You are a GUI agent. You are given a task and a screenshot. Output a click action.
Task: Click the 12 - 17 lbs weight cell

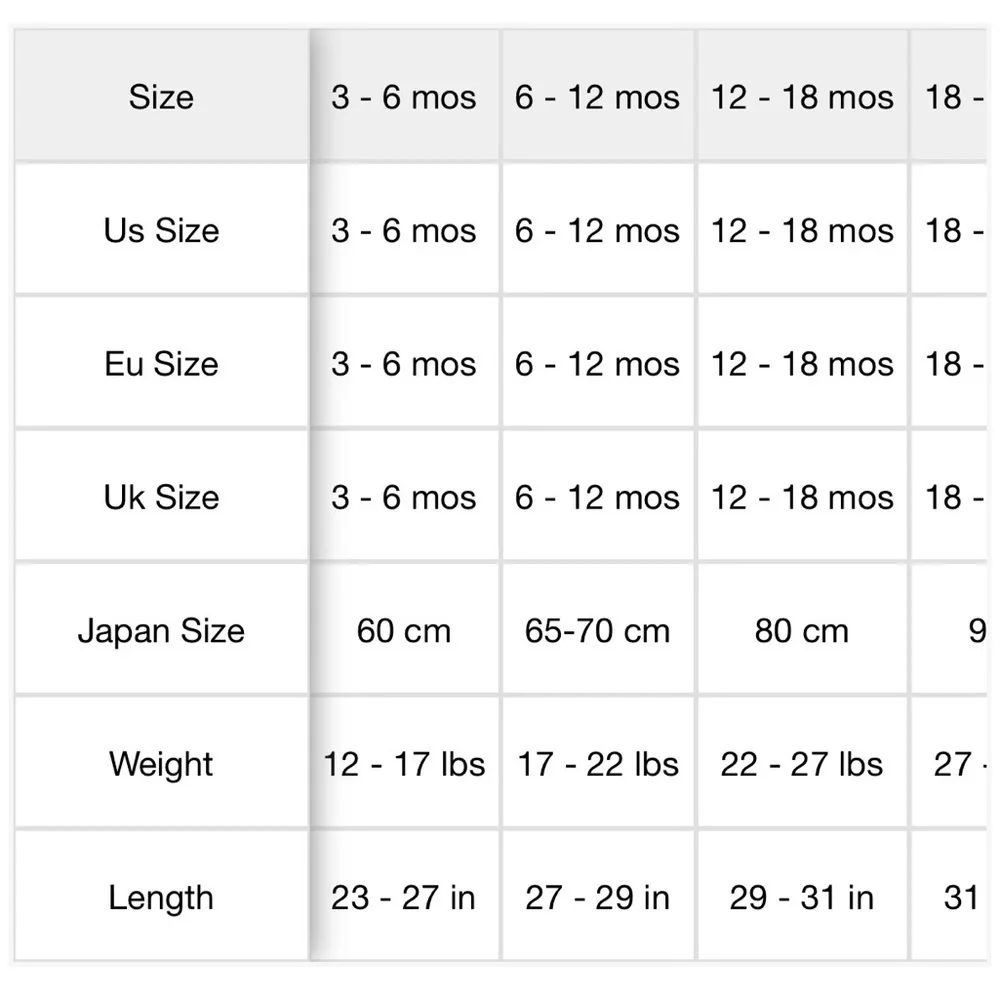[404, 763]
